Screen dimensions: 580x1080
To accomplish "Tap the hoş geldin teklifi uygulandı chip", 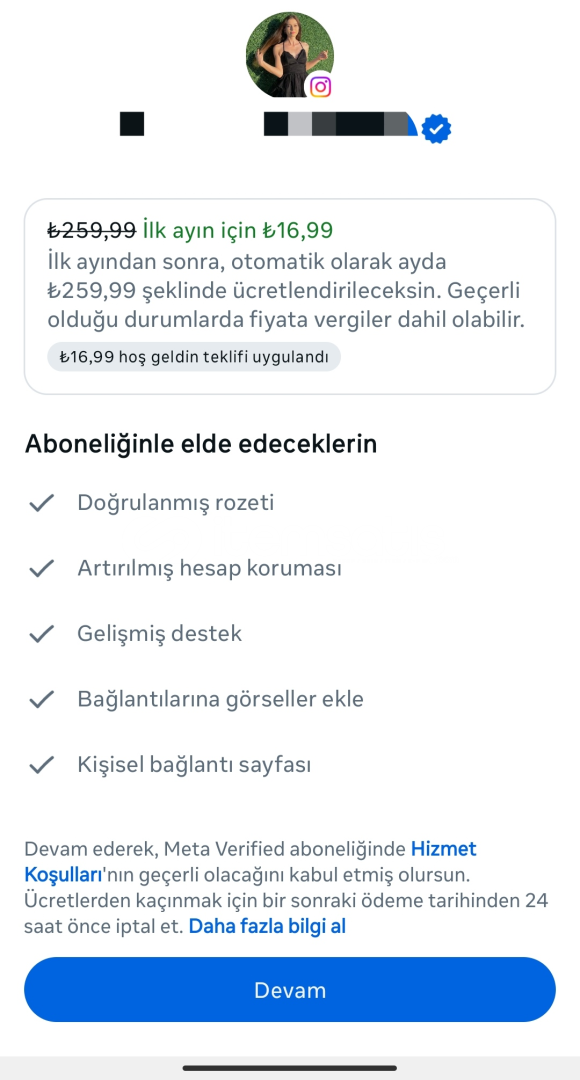I will (194, 357).
